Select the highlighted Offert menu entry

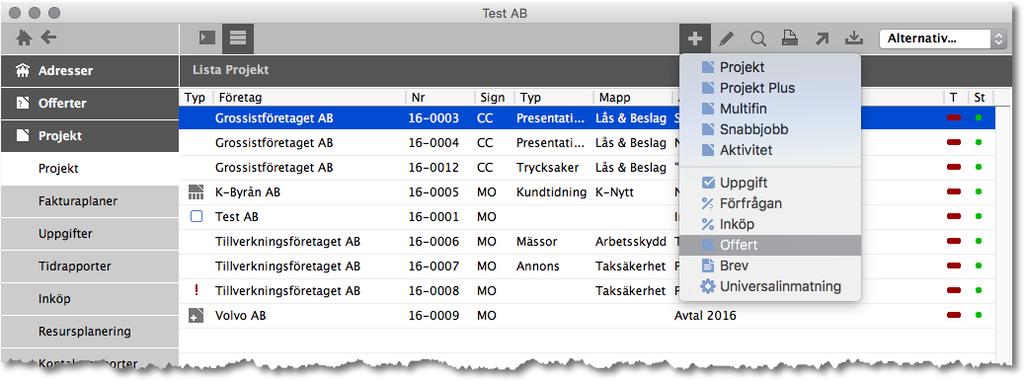[771, 245]
